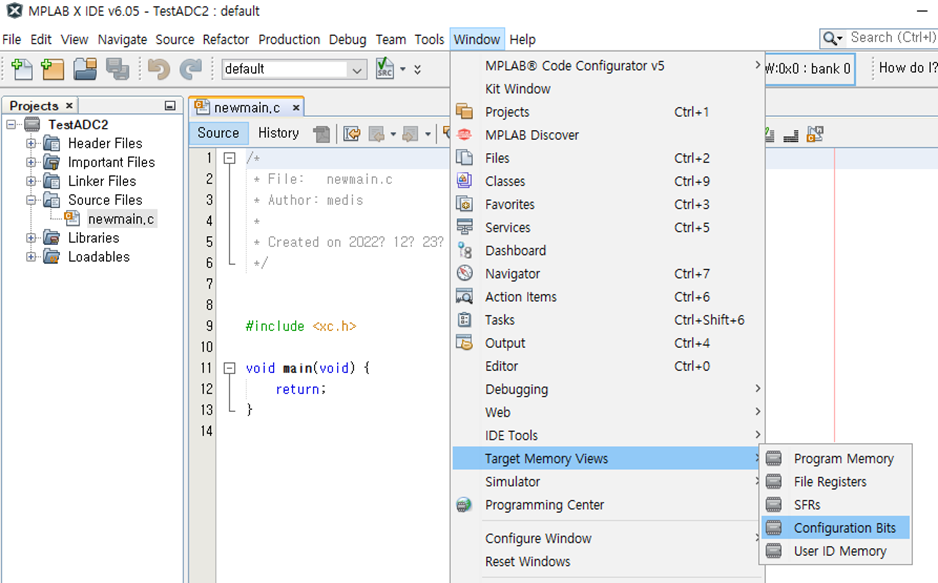This screenshot has height=583, width=938.
Task: Open the File menu
Action: pyautogui.click(x=11, y=39)
